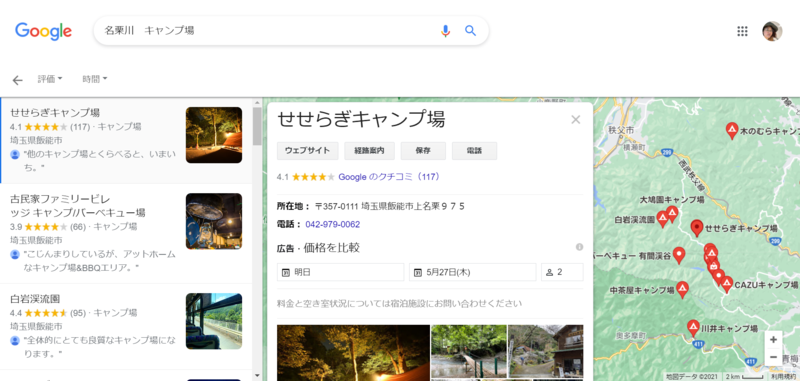Open Google のクチコミ (117) reviews link

[x=389, y=177]
